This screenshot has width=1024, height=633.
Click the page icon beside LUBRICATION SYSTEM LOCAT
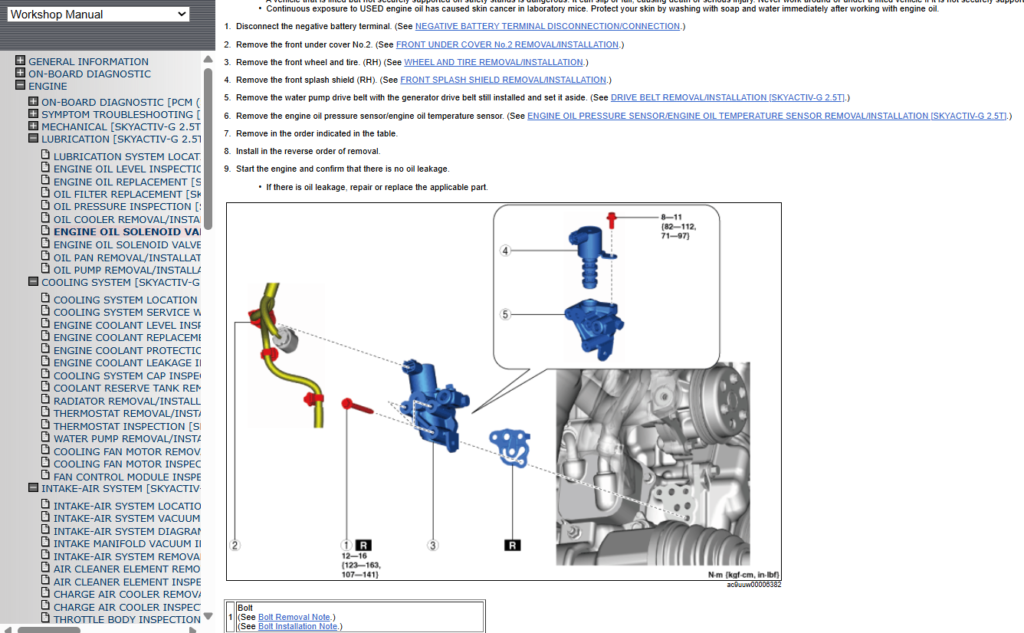point(45,155)
